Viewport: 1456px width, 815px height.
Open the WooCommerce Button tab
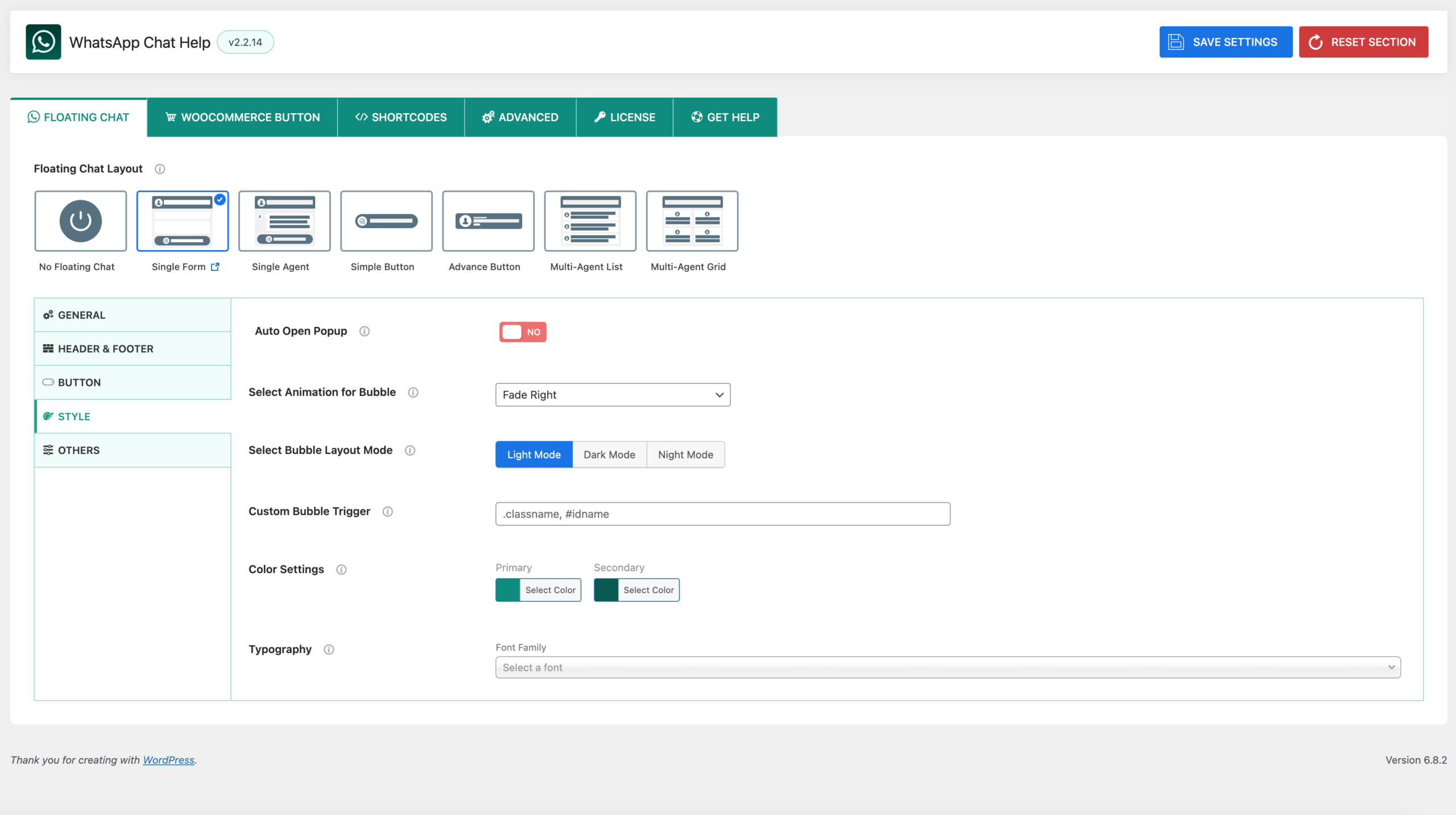coord(242,117)
